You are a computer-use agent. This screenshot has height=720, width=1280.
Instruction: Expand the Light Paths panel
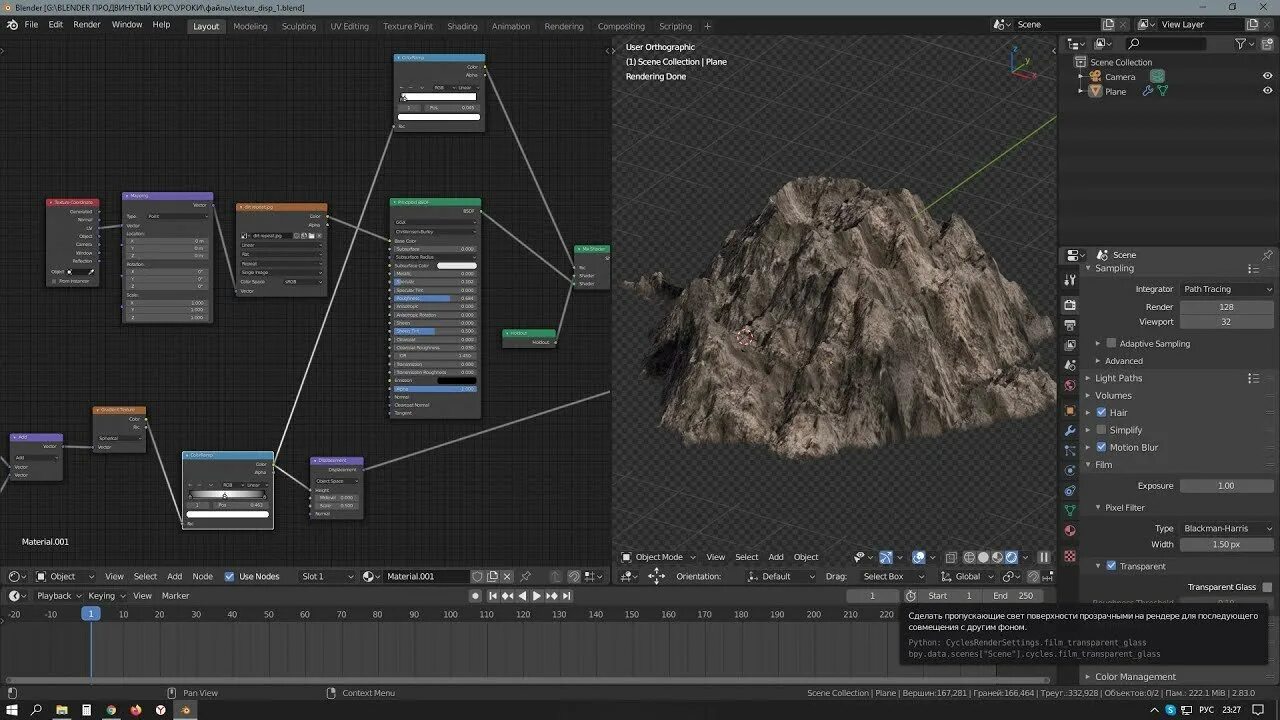pyautogui.click(x=1118, y=378)
